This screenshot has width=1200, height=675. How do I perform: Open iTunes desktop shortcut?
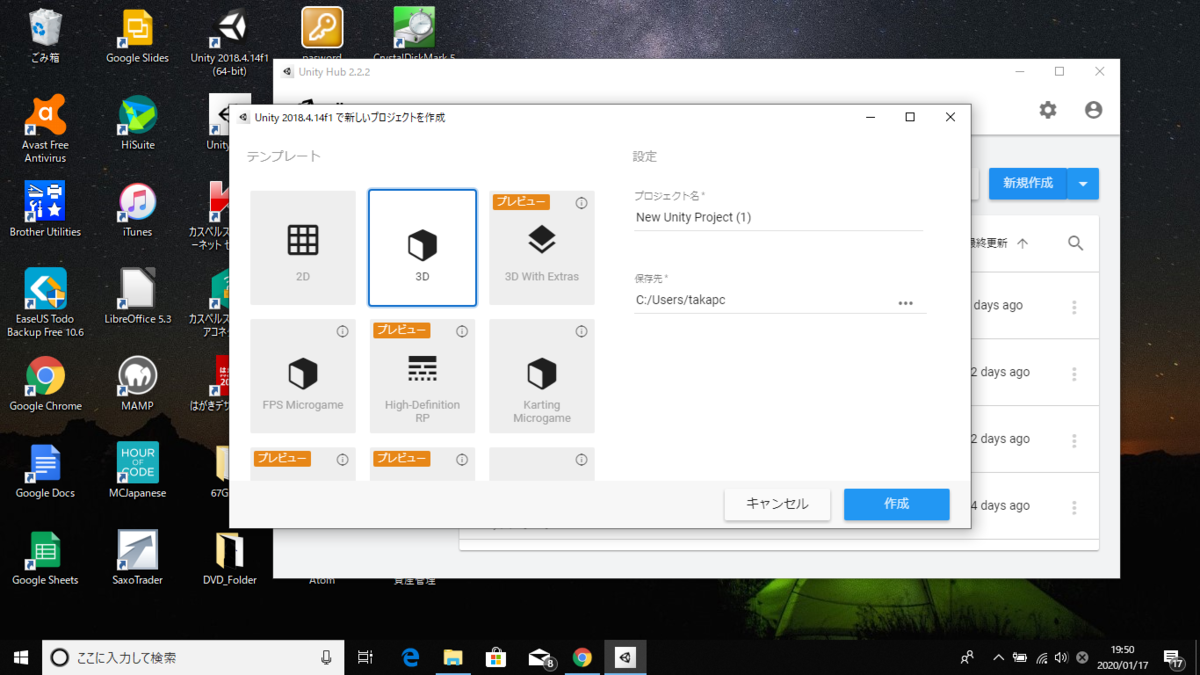137,211
